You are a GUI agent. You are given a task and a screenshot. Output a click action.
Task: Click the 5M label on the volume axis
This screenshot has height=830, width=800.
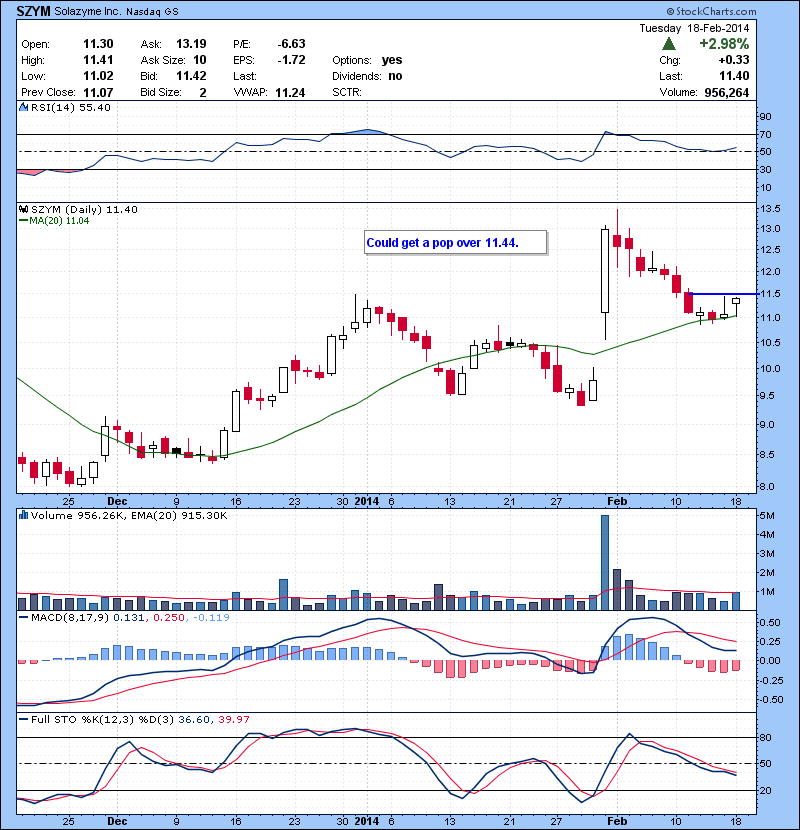tap(767, 516)
